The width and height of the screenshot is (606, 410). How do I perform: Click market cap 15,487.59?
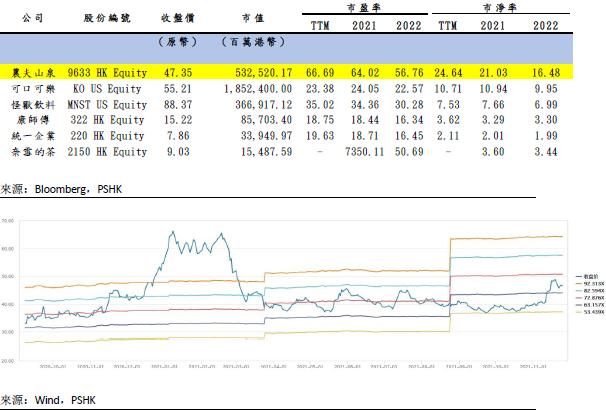pyautogui.click(x=266, y=152)
